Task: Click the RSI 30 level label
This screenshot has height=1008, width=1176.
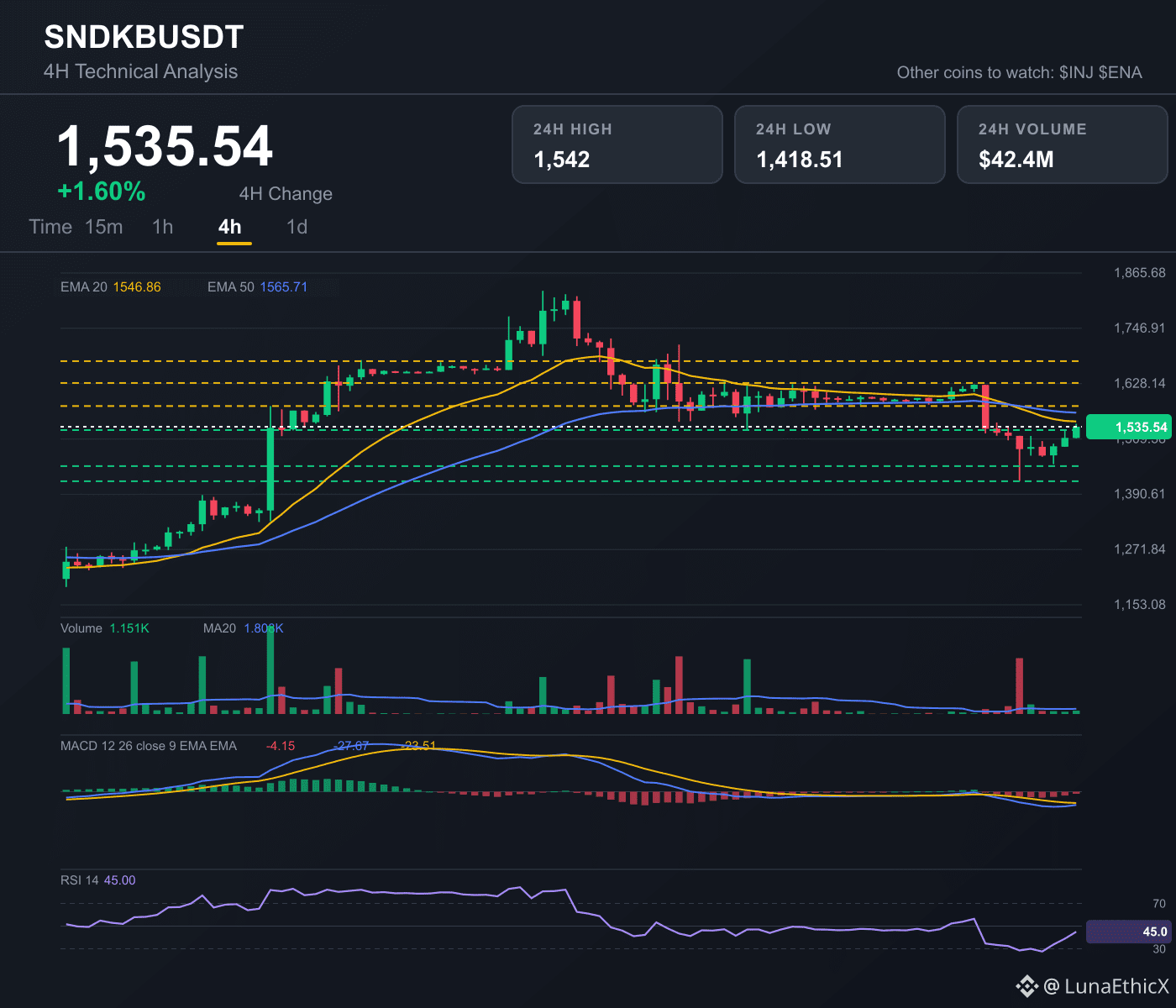Action: (1159, 949)
